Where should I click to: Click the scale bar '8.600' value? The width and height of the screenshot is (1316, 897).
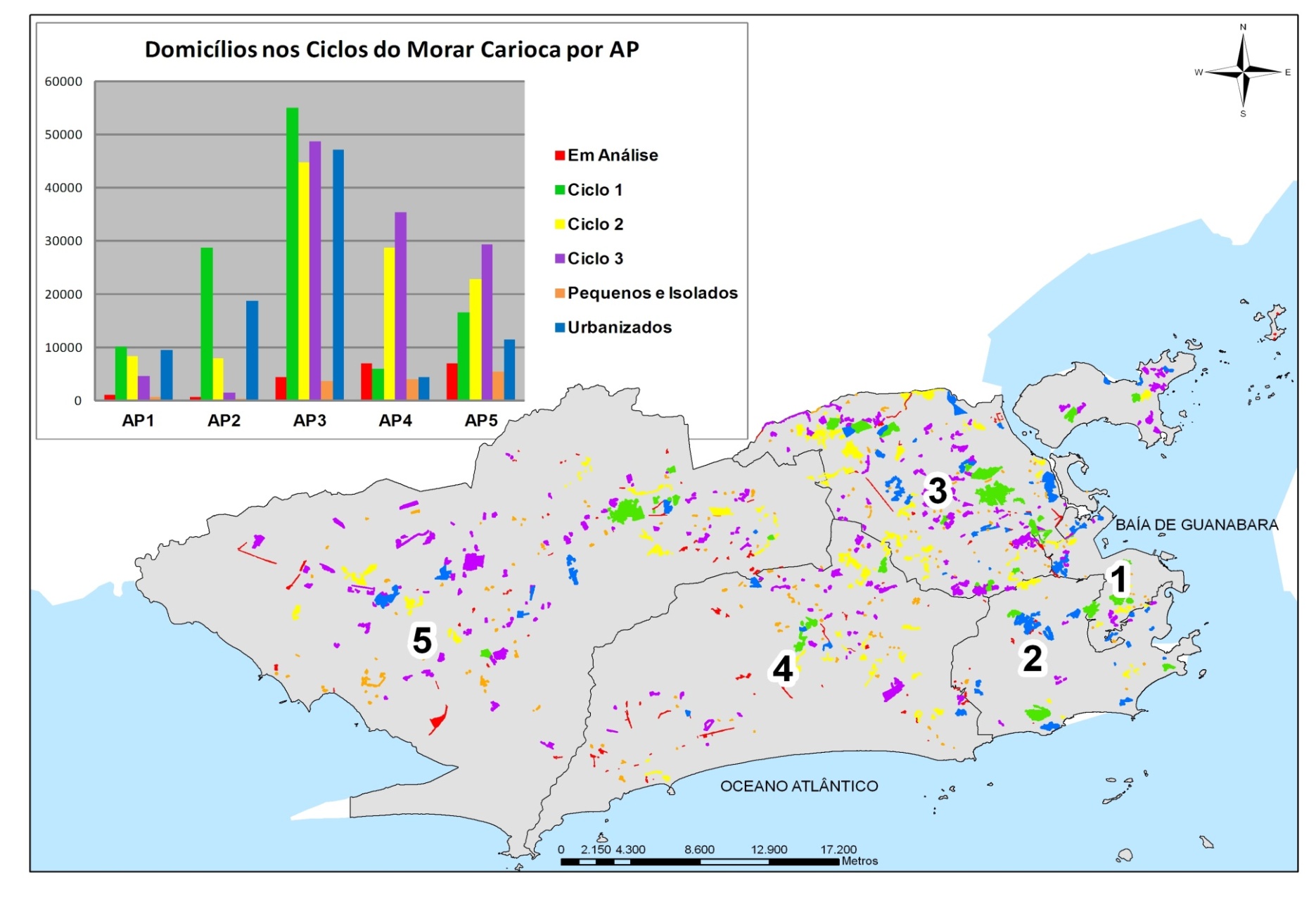699,850
